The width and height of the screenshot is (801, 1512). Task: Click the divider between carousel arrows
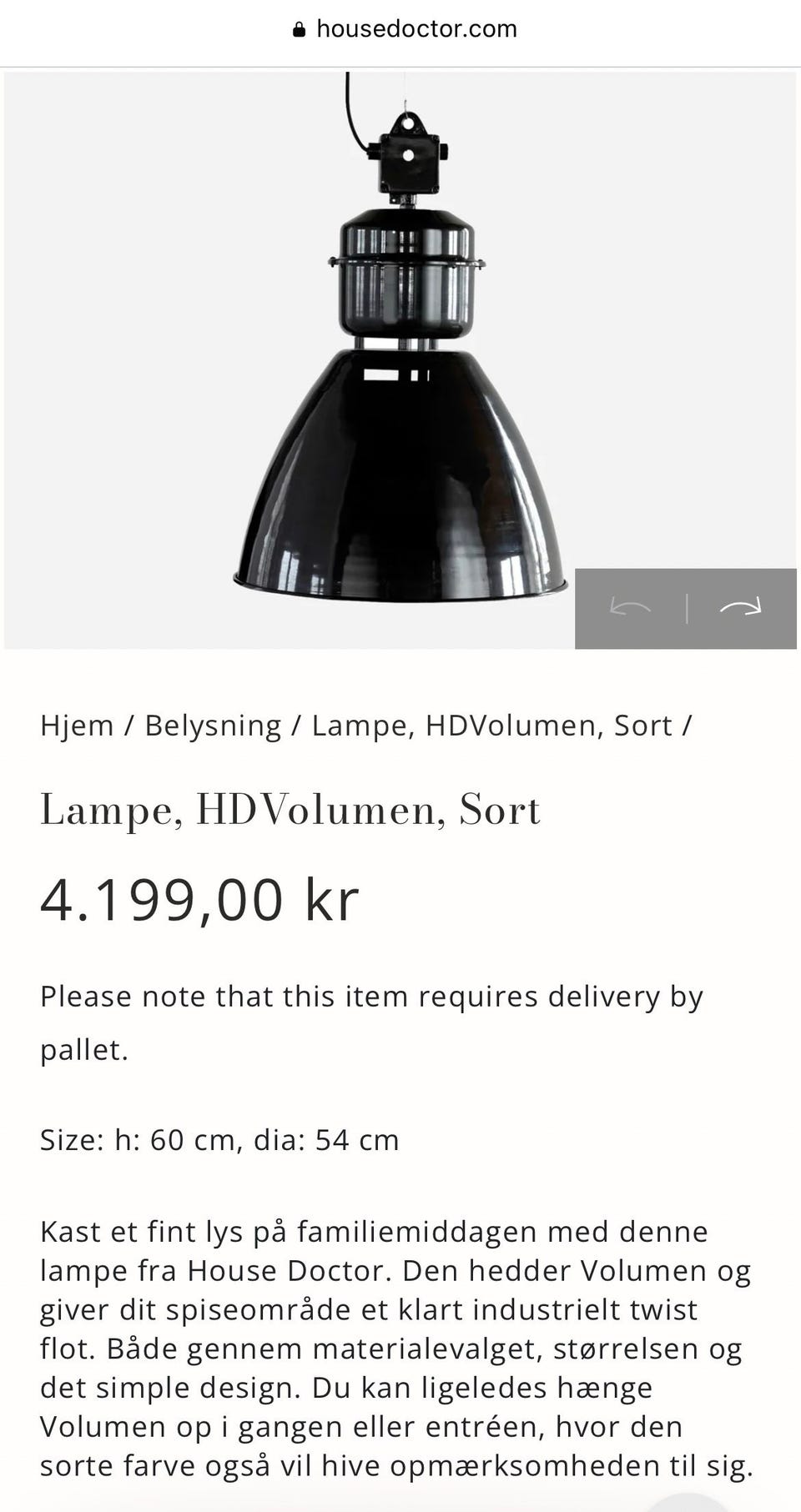tap(686, 608)
